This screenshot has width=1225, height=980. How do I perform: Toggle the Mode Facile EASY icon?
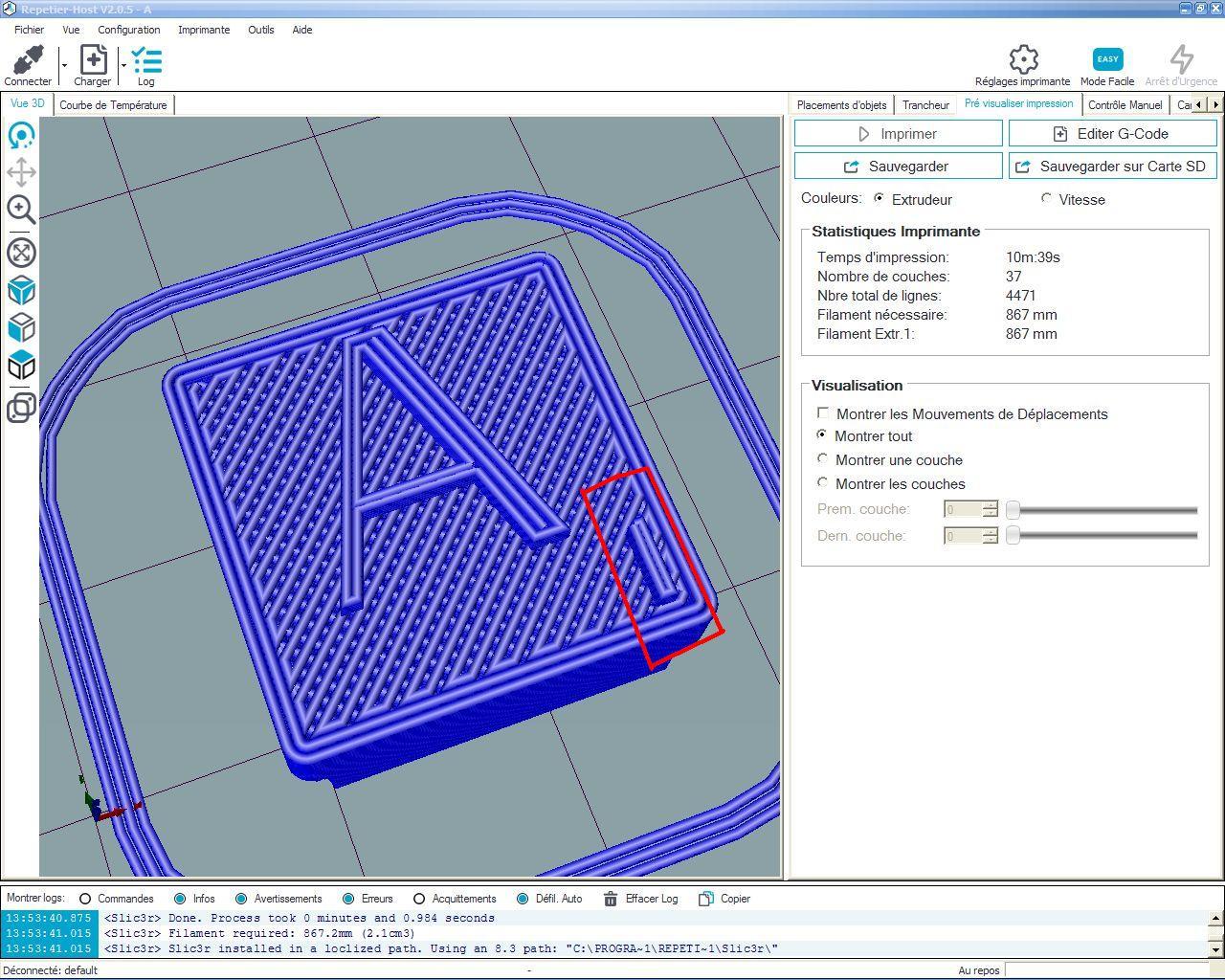pos(1107,65)
